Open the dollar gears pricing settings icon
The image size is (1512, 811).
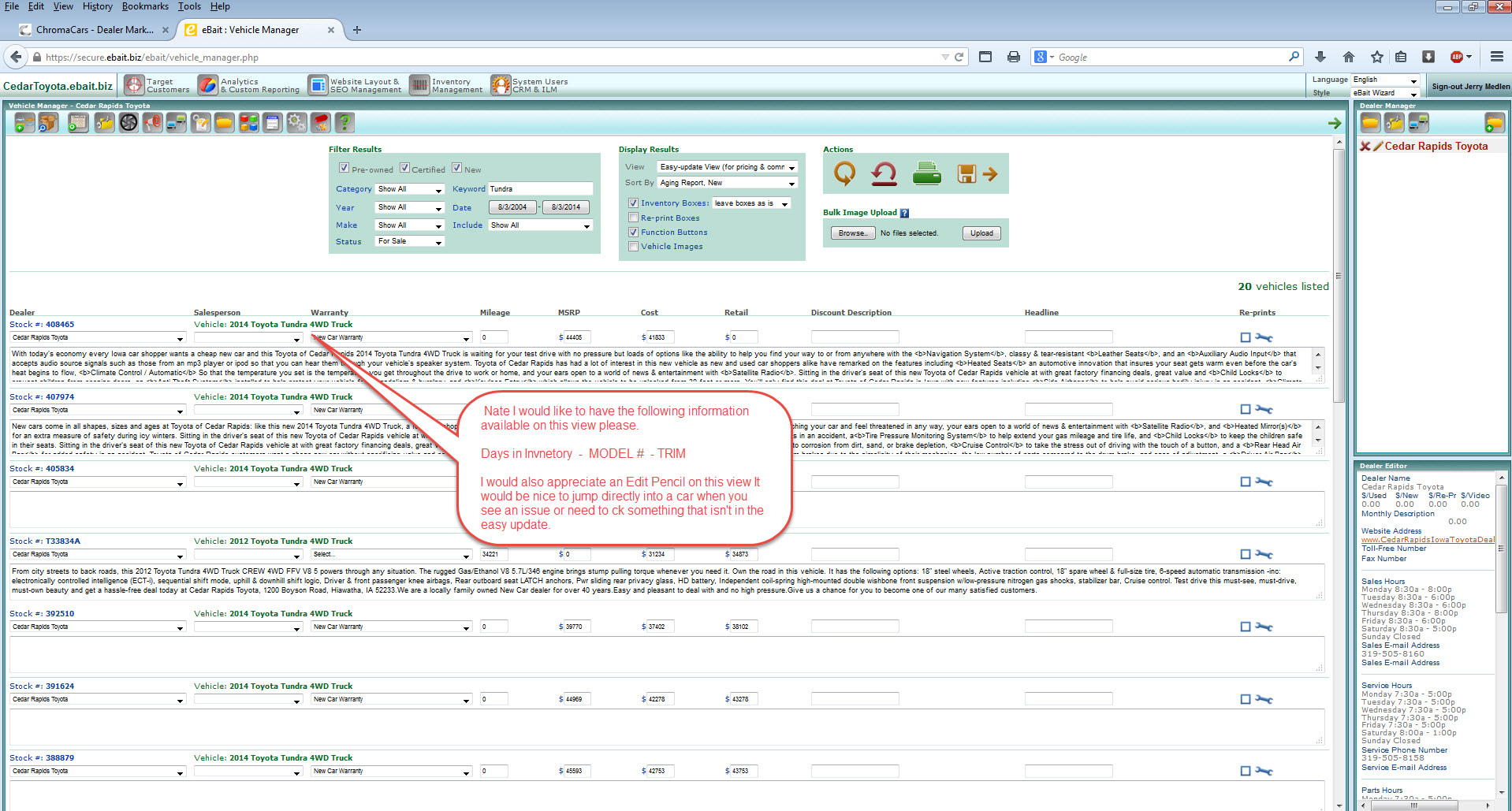[296, 123]
